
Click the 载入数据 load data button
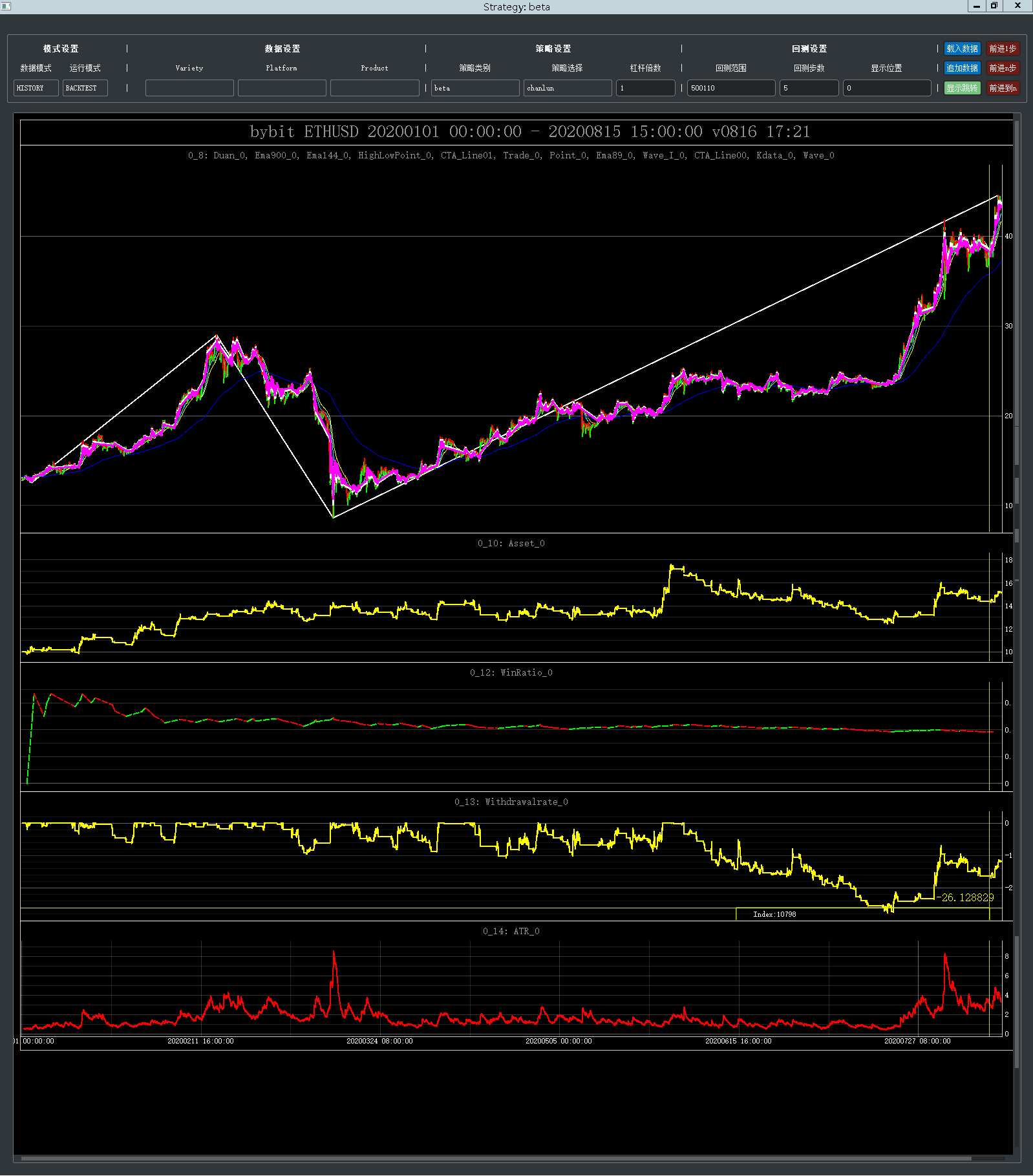(962, 48)
